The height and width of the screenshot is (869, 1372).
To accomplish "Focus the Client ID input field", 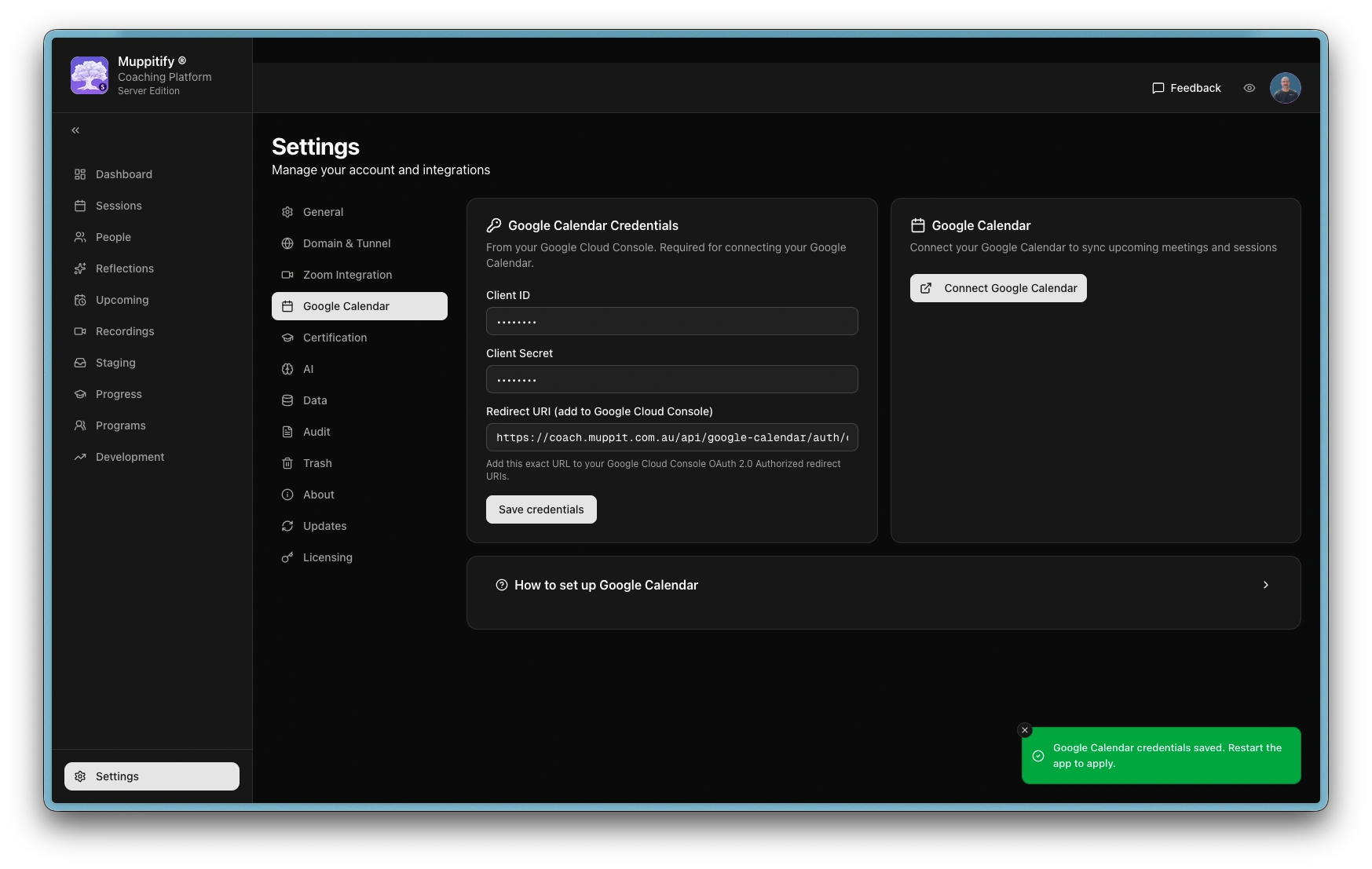I will [671, 321].
